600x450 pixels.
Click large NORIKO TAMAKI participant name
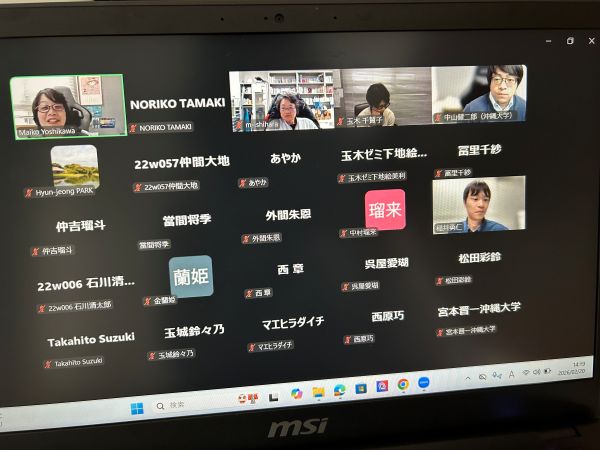click(178, 104)
